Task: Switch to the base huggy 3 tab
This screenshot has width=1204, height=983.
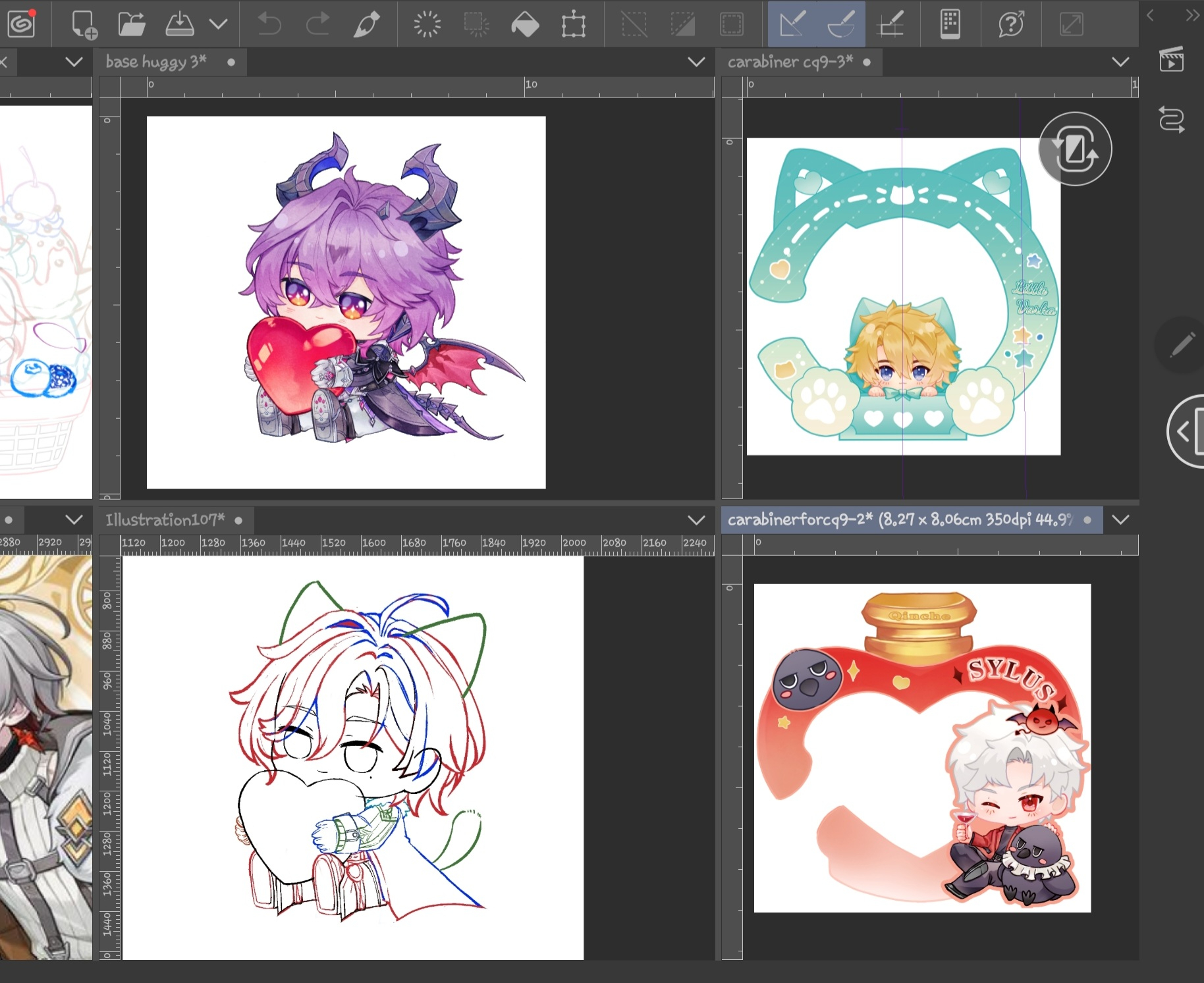Action: 156,62
